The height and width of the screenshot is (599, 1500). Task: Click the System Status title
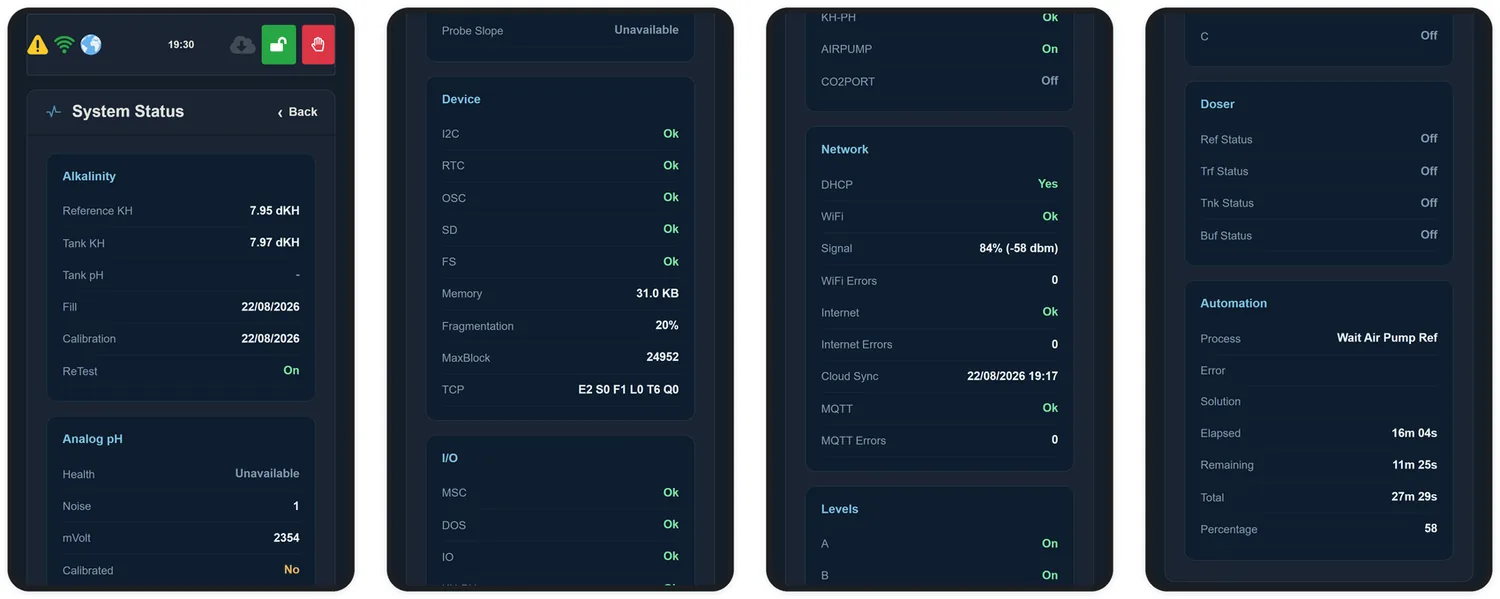(128, 111)
